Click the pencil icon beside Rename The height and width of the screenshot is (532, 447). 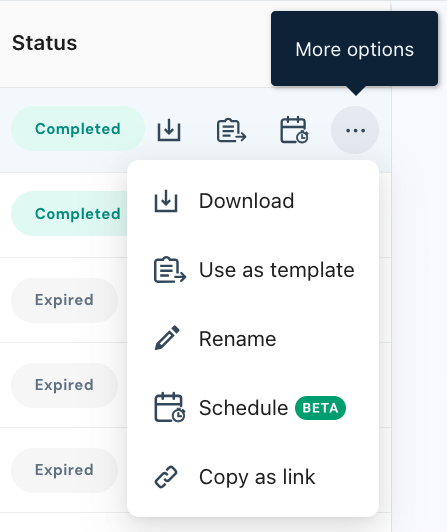coord(167,338)
